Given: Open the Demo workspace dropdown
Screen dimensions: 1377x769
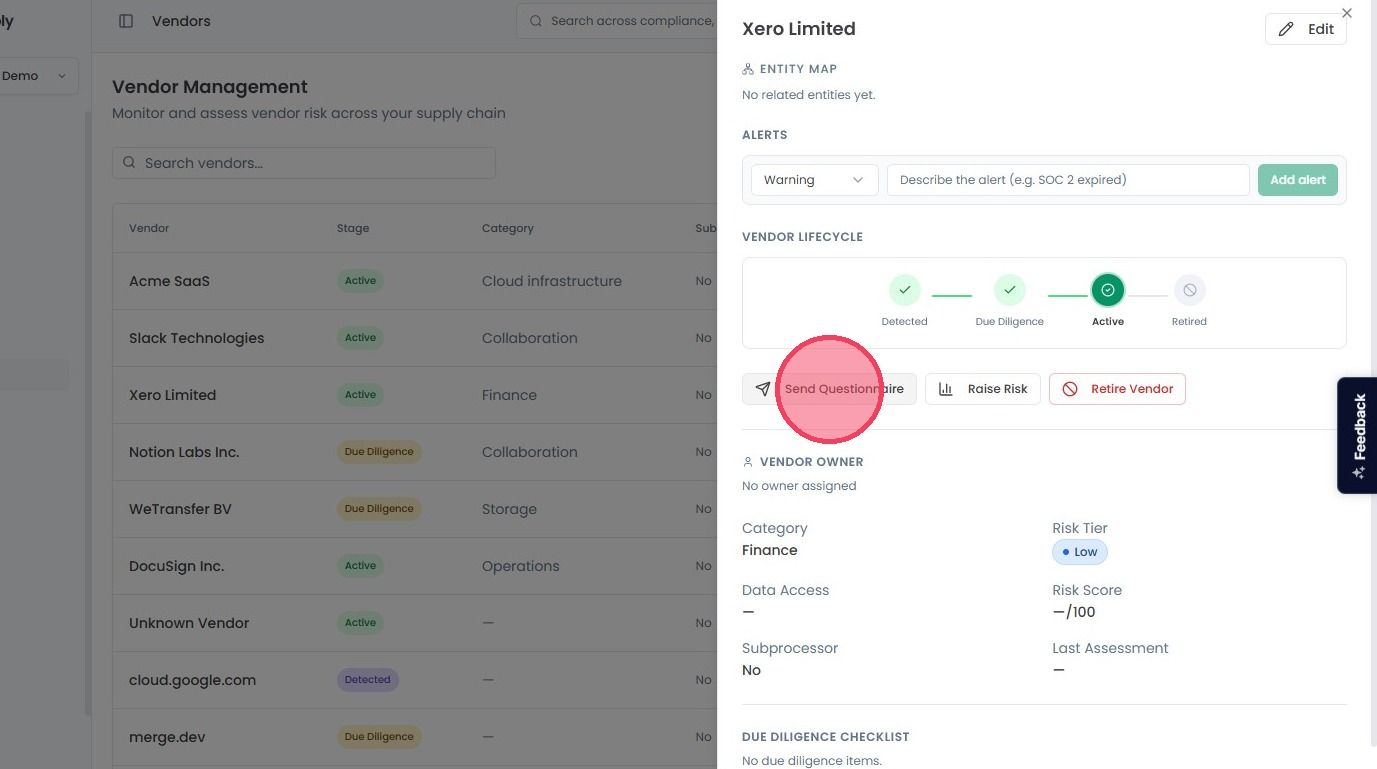Looking at the screenshot, I should [x=37, y=76].
